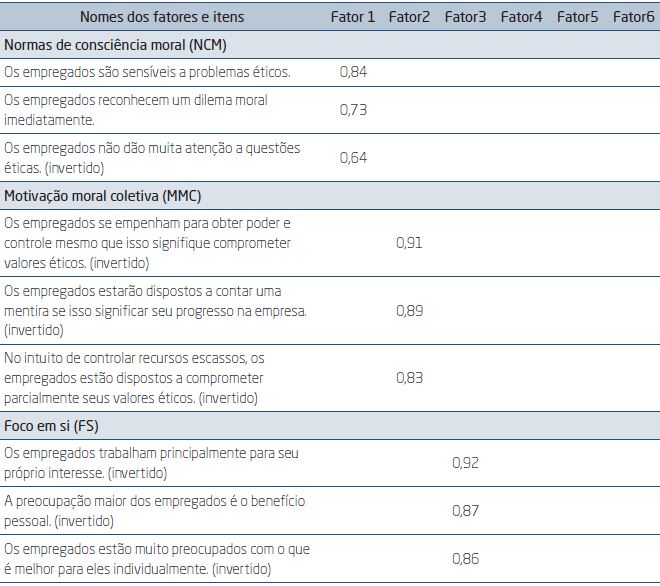Select the 0,91 loading value
This screenshot has height=586, width=660.
[410, 242]
